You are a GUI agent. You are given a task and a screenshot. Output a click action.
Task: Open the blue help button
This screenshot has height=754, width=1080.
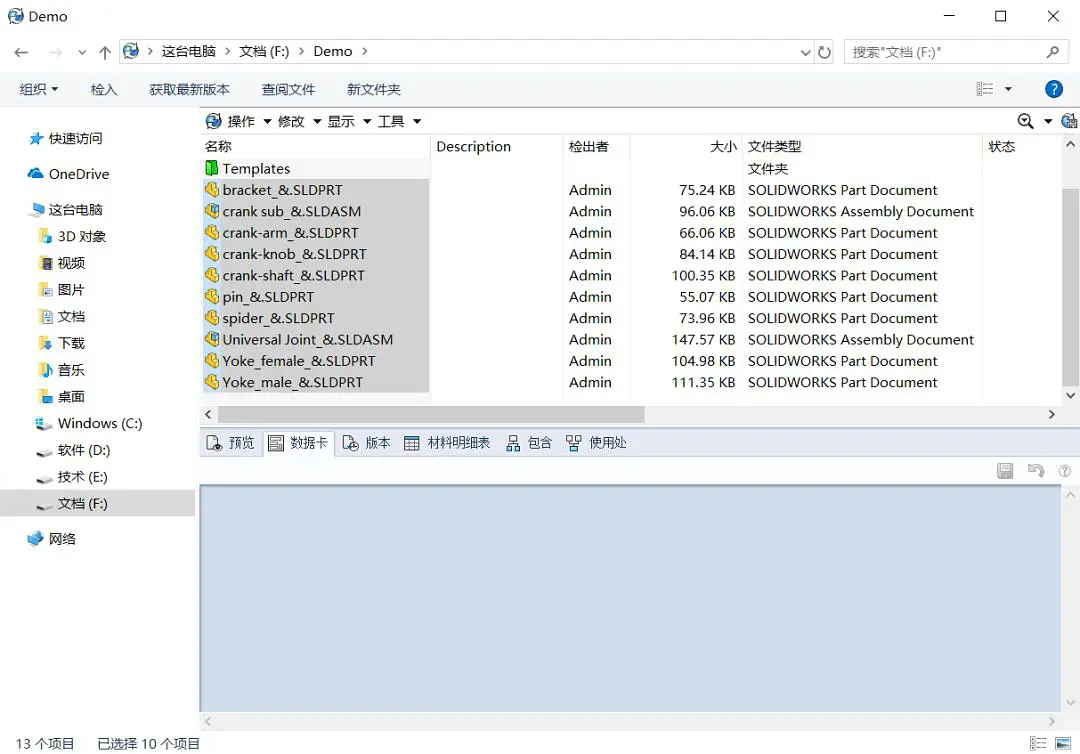pyautogui.click(x=1054, y=89)
